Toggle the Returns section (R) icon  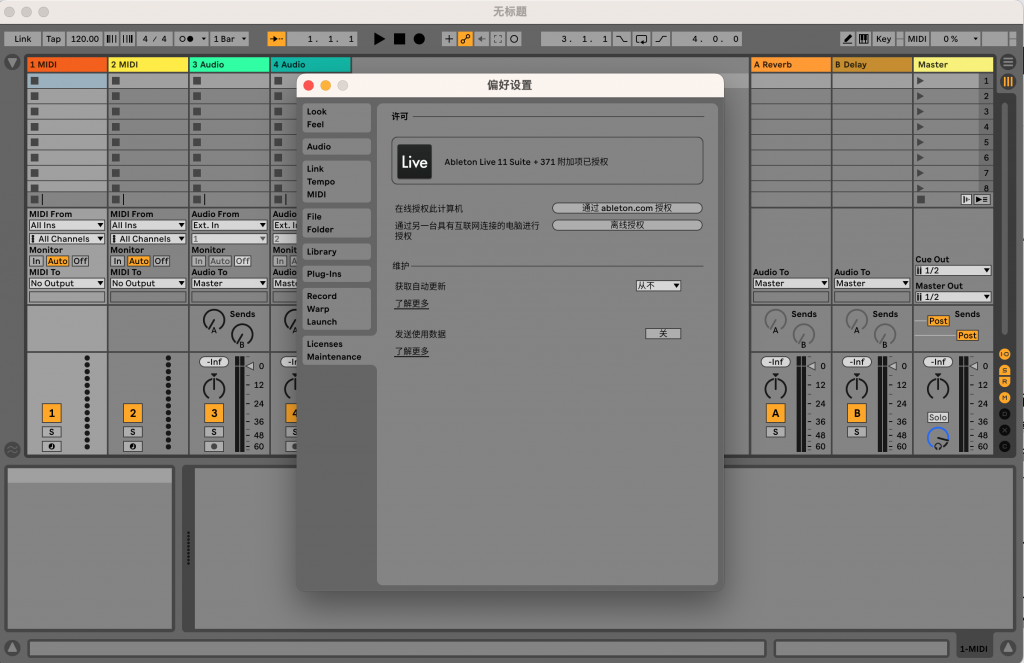click(1006, 381)
